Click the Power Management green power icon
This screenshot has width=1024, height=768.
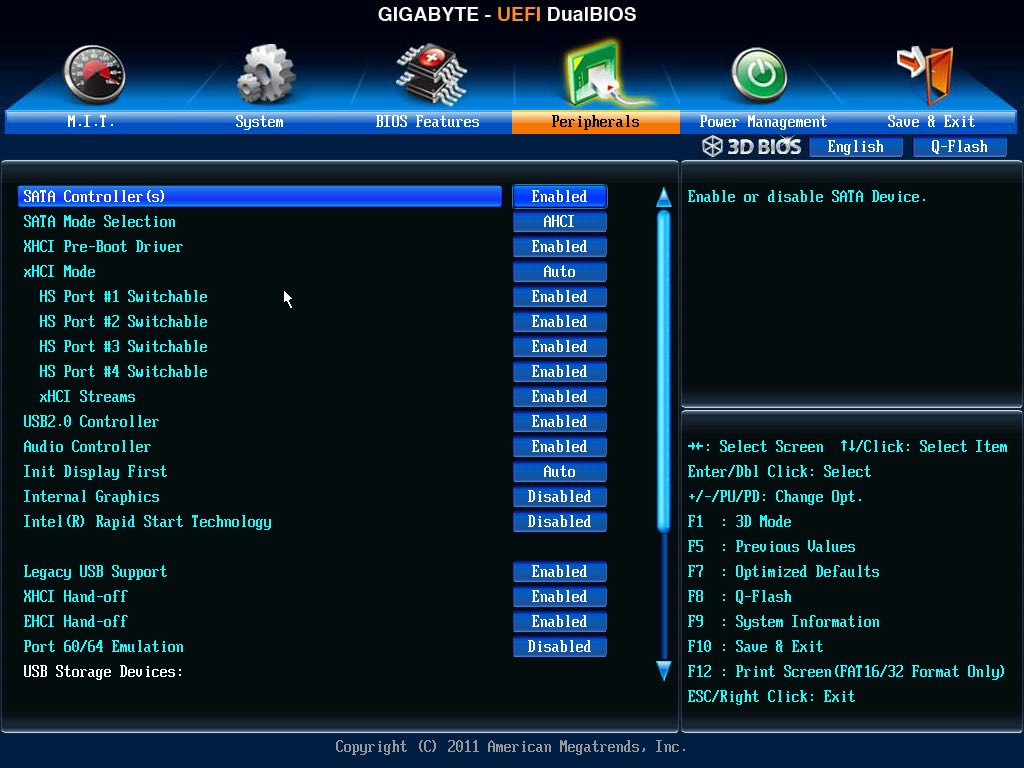[759, 75]
